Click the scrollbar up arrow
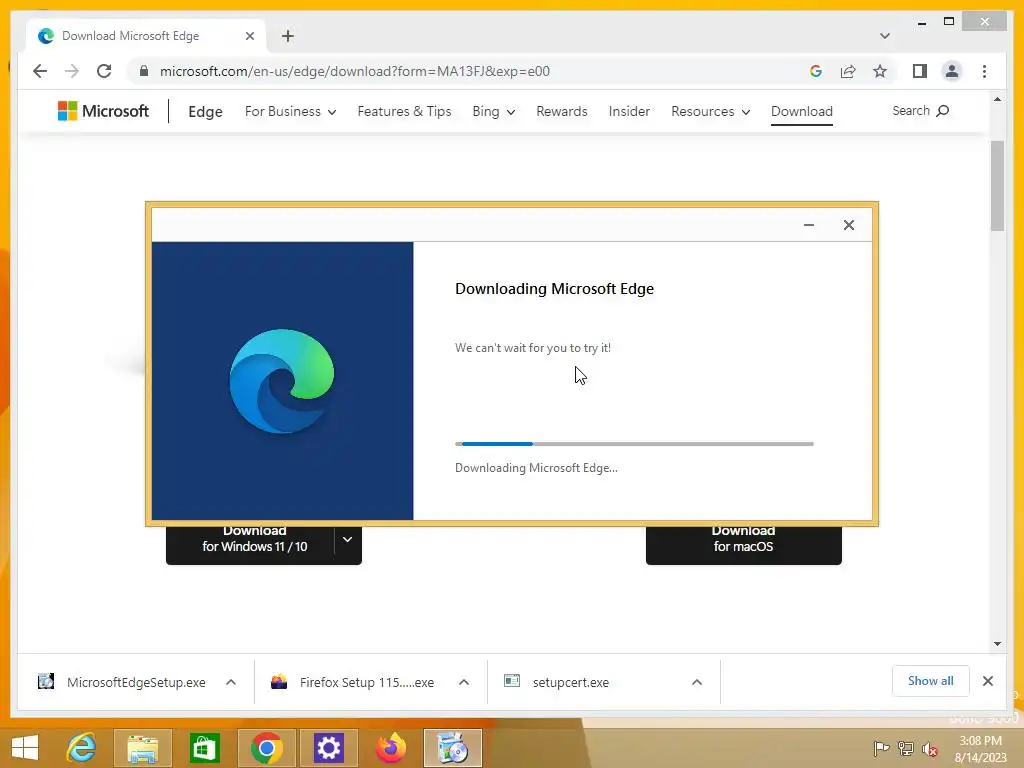This screenshot has width=1024, height=768. pos(997,99)
